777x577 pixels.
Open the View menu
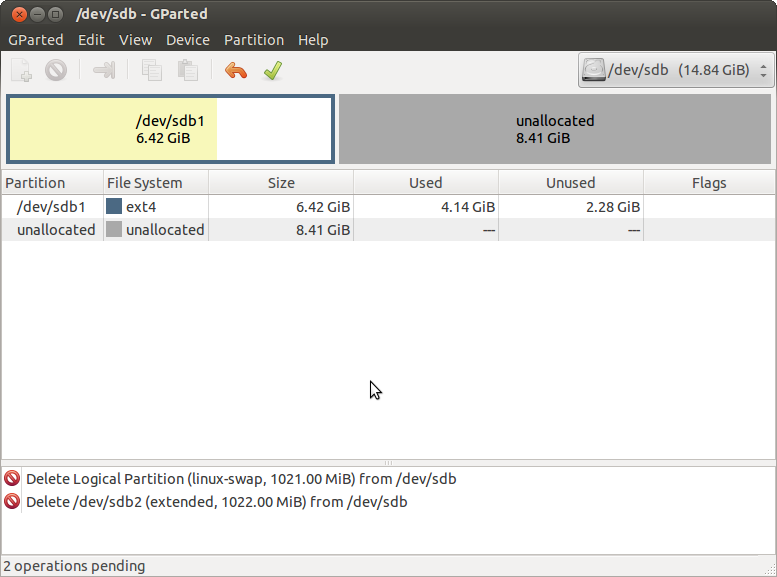tap(135, 40)
